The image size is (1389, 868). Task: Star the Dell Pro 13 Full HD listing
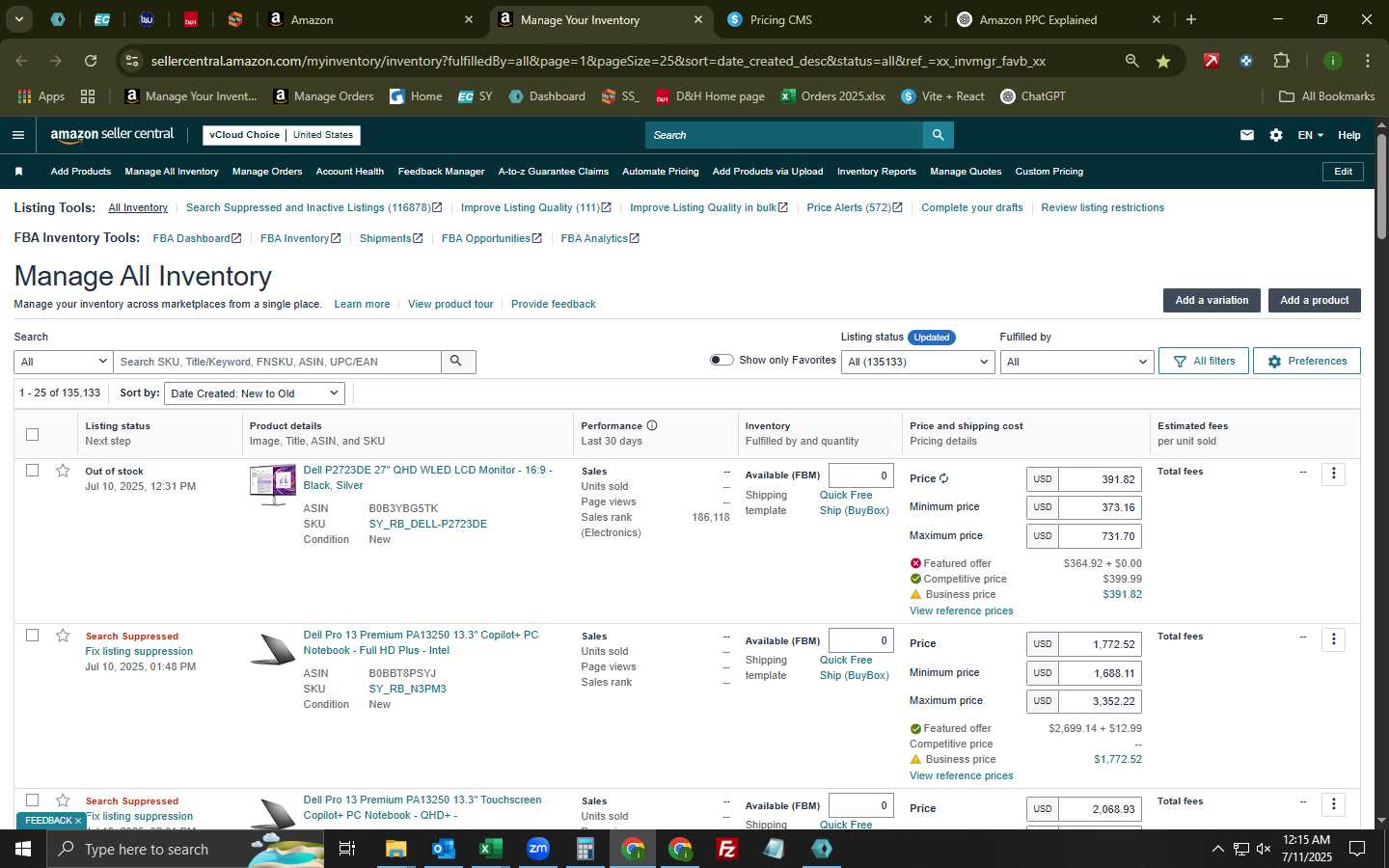[x=63, y=636]
